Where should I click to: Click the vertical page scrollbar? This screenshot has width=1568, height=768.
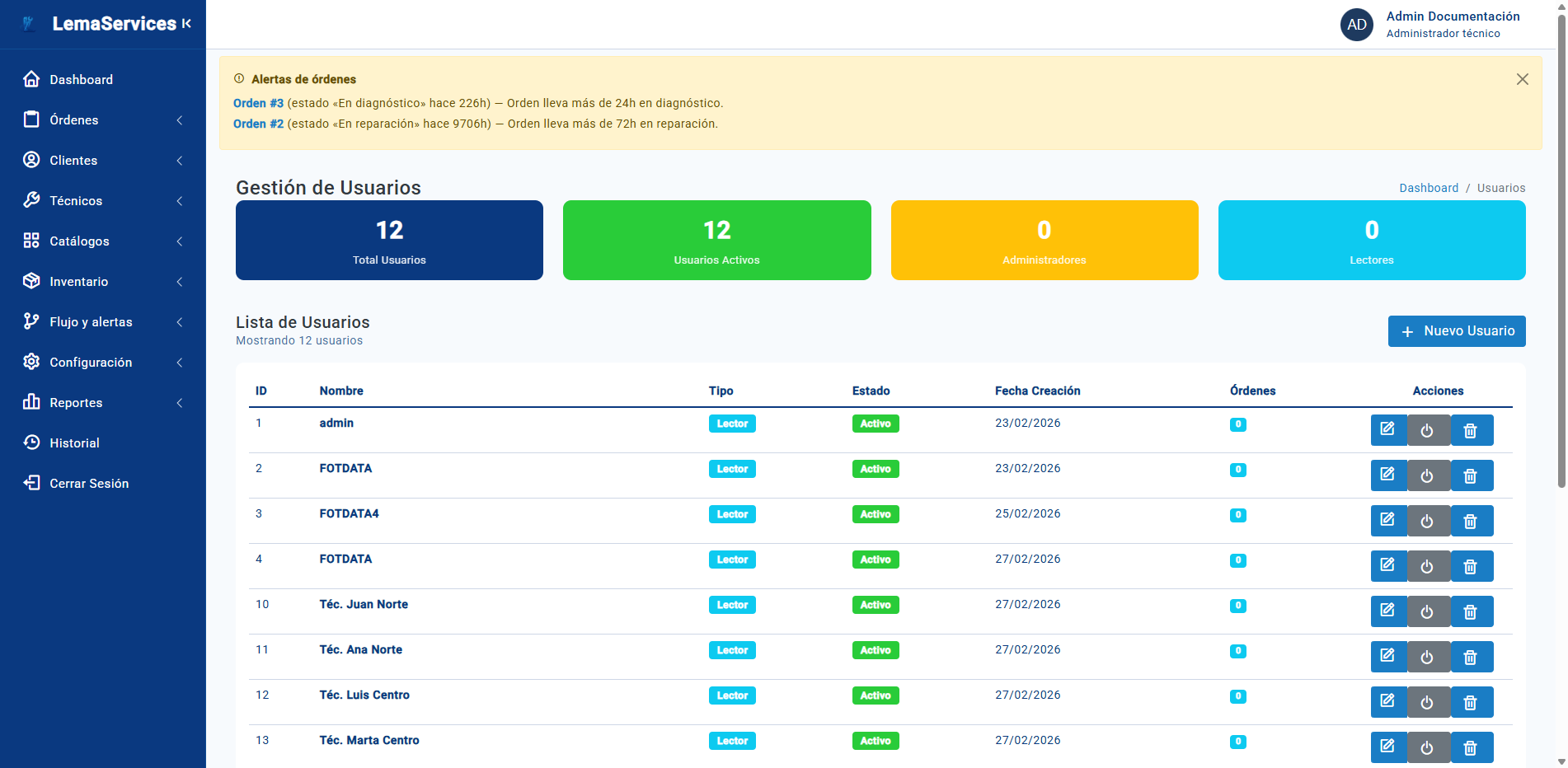[x=1561, y=247]
